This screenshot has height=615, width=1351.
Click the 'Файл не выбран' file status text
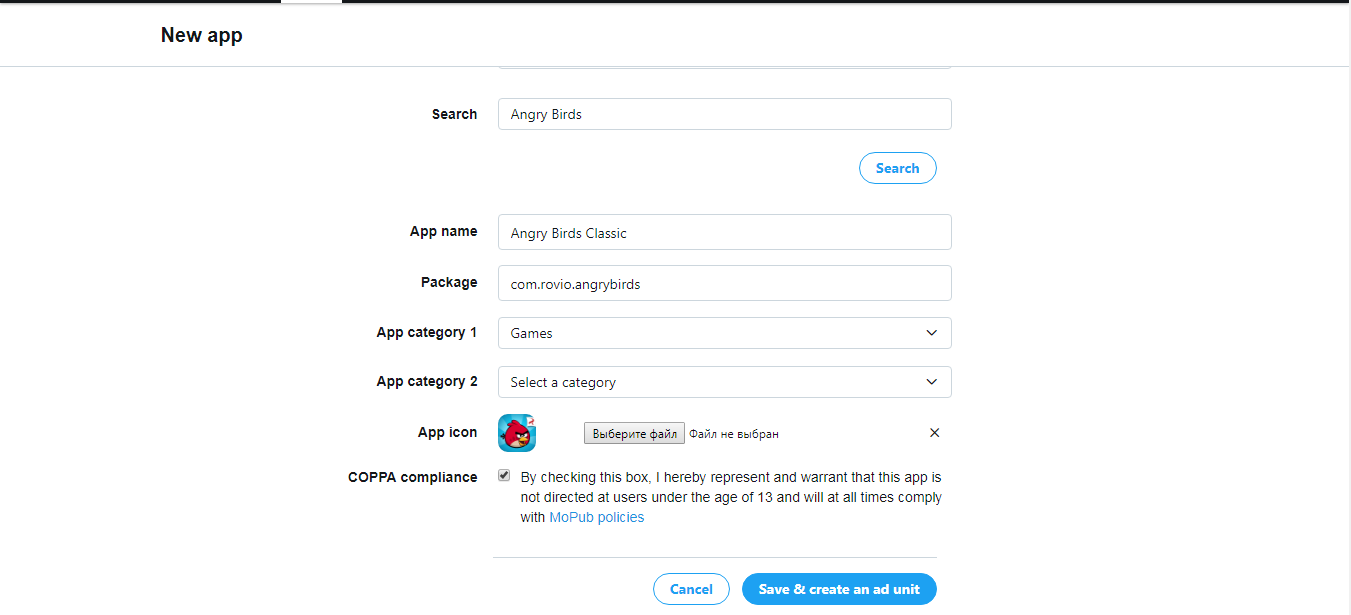click(x=733, y=434)
